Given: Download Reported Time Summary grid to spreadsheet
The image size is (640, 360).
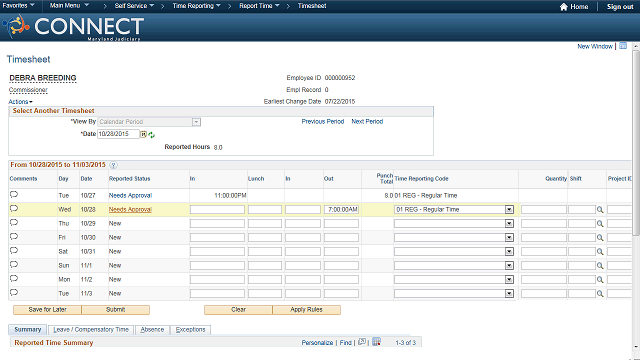Looking at the screenshot, I should click(x=376, y=342).
